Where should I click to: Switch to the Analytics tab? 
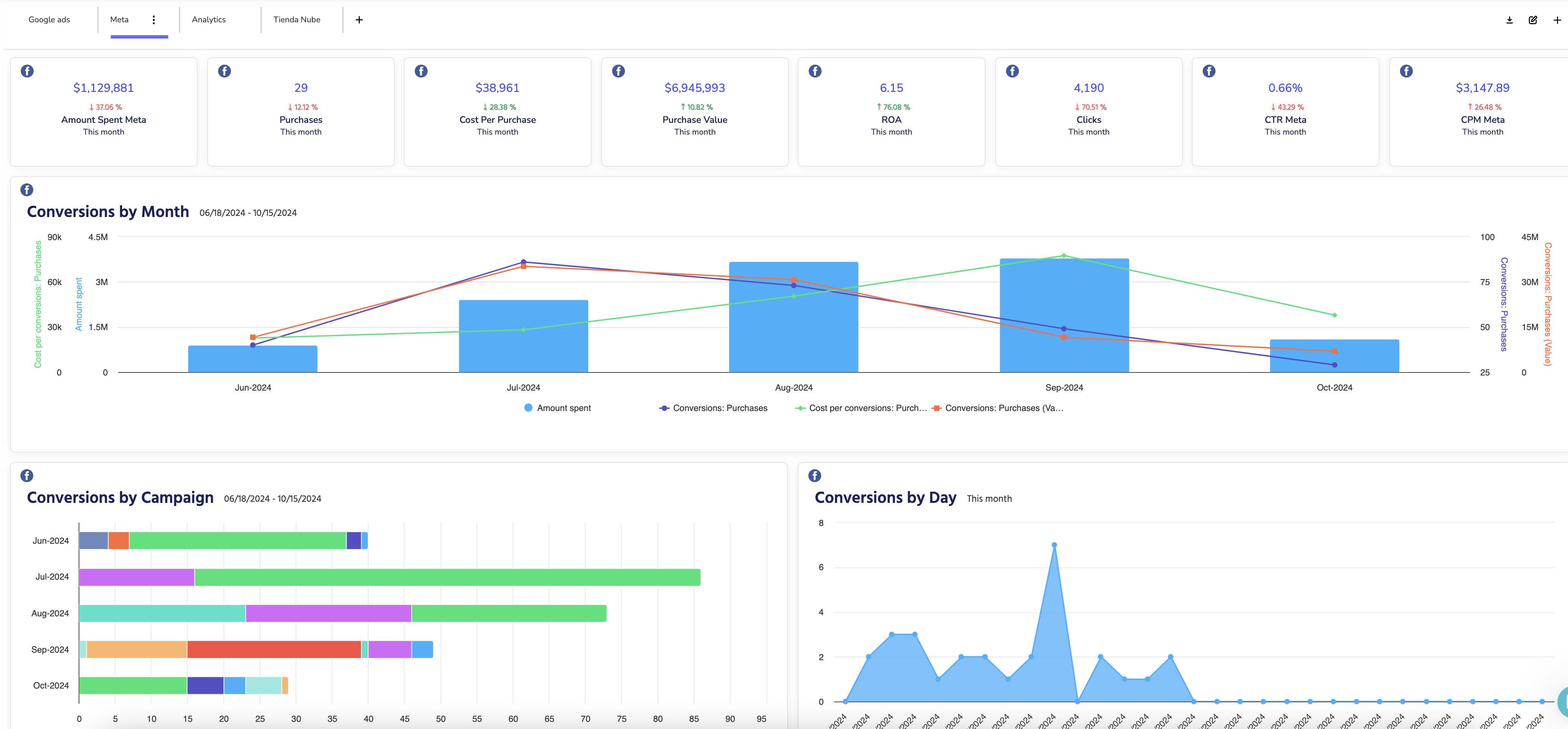coord(209,20)
